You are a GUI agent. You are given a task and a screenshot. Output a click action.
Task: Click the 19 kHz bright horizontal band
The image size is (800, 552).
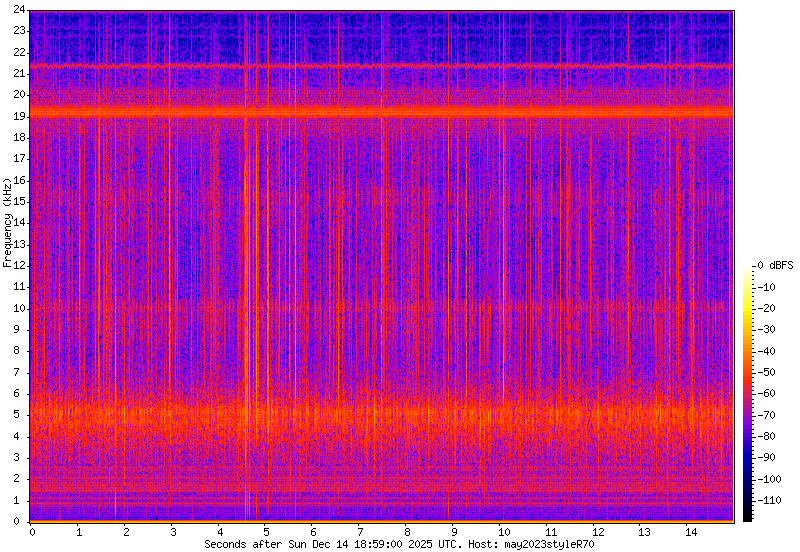tap(380, 113)
